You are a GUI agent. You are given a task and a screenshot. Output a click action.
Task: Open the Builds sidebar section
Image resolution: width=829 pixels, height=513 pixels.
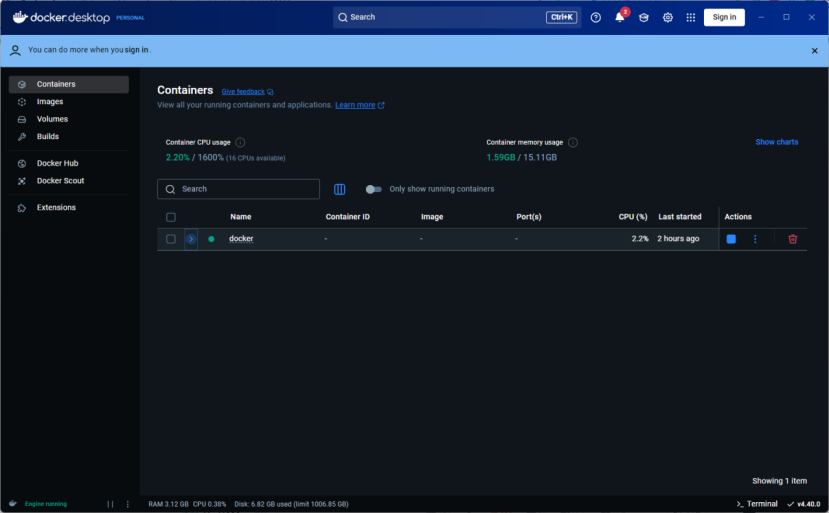[69, 136]
